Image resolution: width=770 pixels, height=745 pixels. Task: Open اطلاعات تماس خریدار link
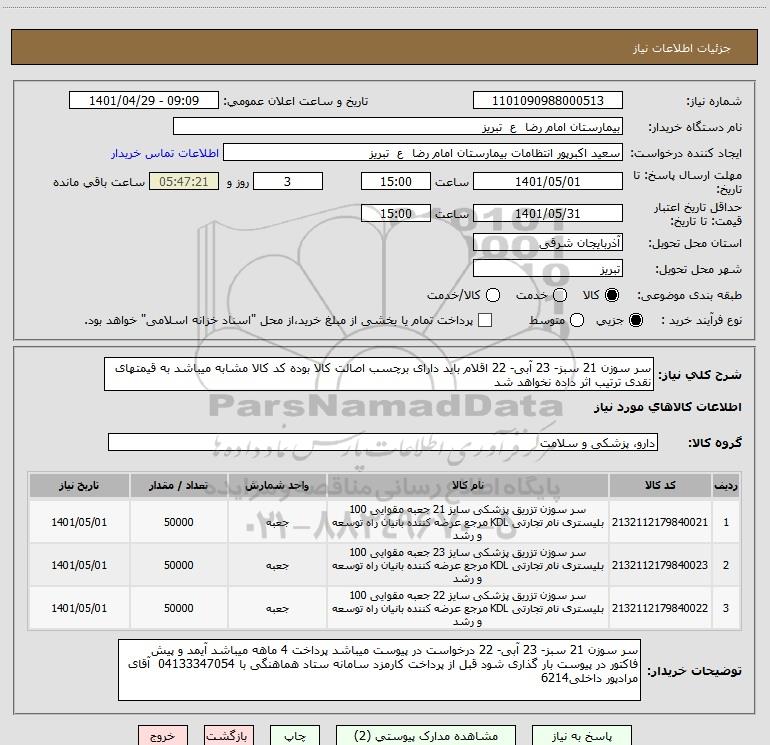(x=165, y=153)
